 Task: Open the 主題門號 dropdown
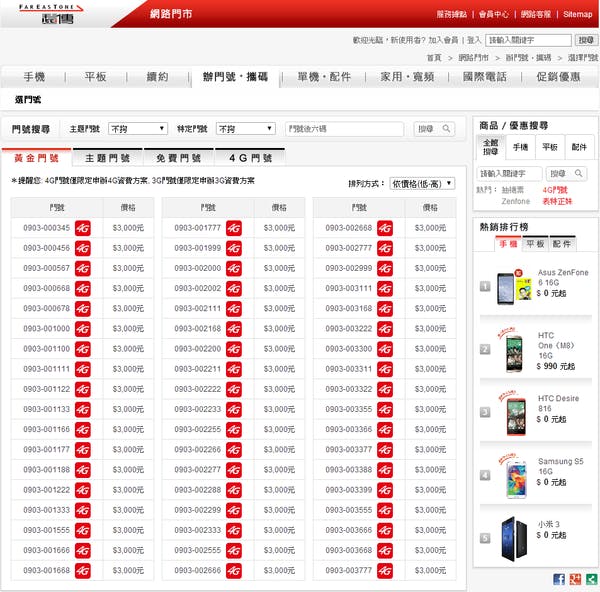point(138,129)
